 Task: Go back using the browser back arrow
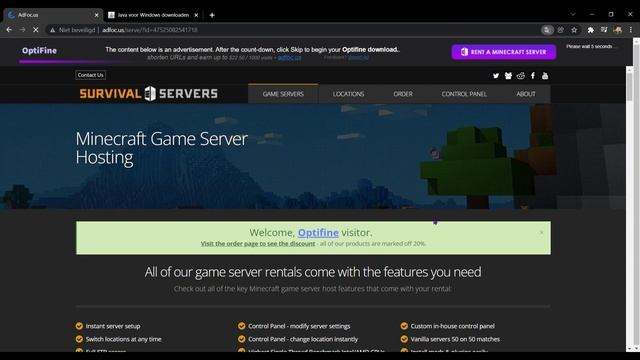pyautogui.click(x=9, y=30)
